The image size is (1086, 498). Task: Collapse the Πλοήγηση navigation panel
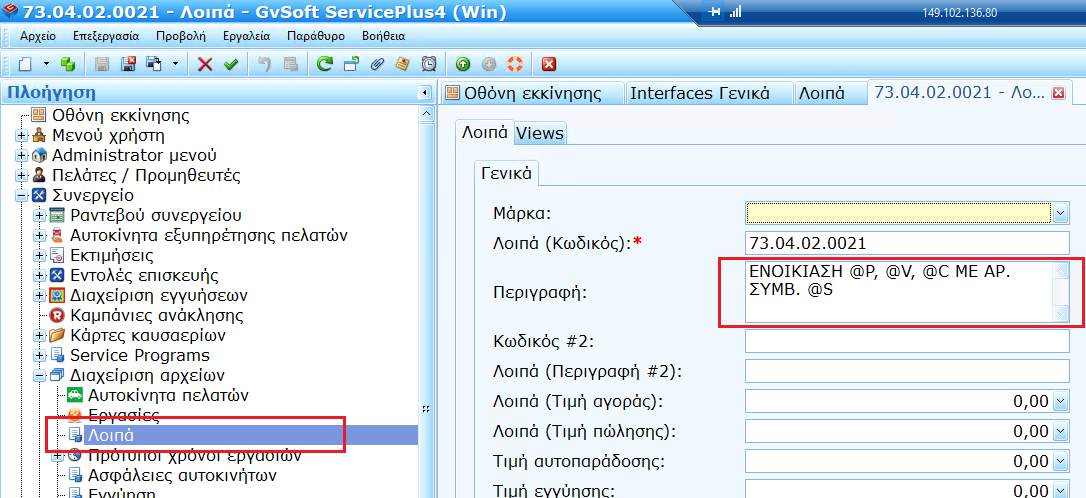point(424,93)
